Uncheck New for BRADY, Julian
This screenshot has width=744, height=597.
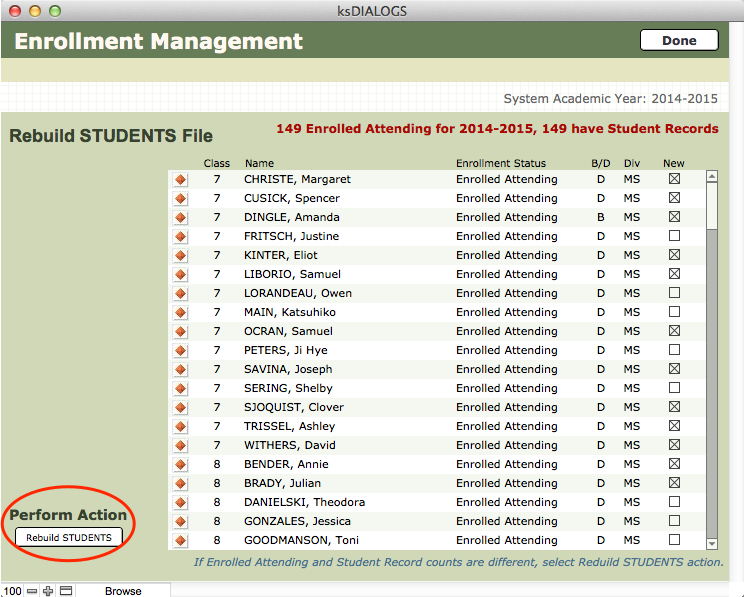pyautogui.click(x=674, y=483)
